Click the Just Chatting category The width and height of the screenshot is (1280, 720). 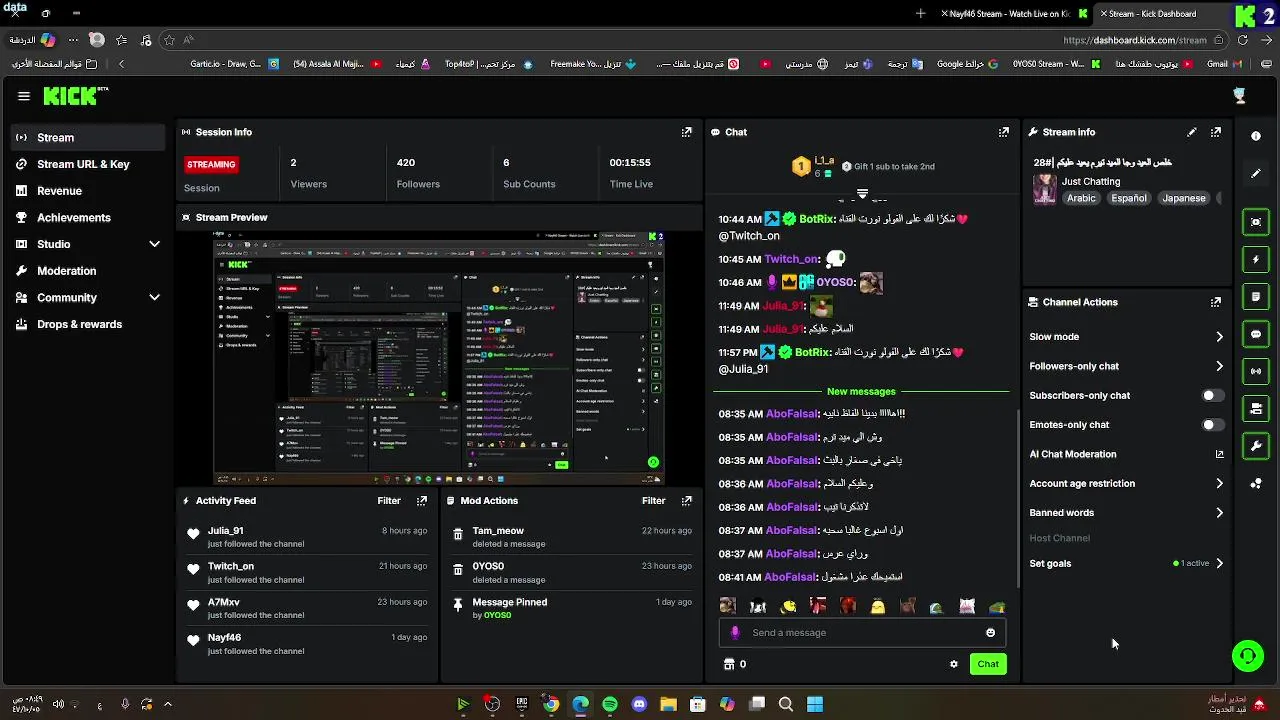coord(1091,182)
